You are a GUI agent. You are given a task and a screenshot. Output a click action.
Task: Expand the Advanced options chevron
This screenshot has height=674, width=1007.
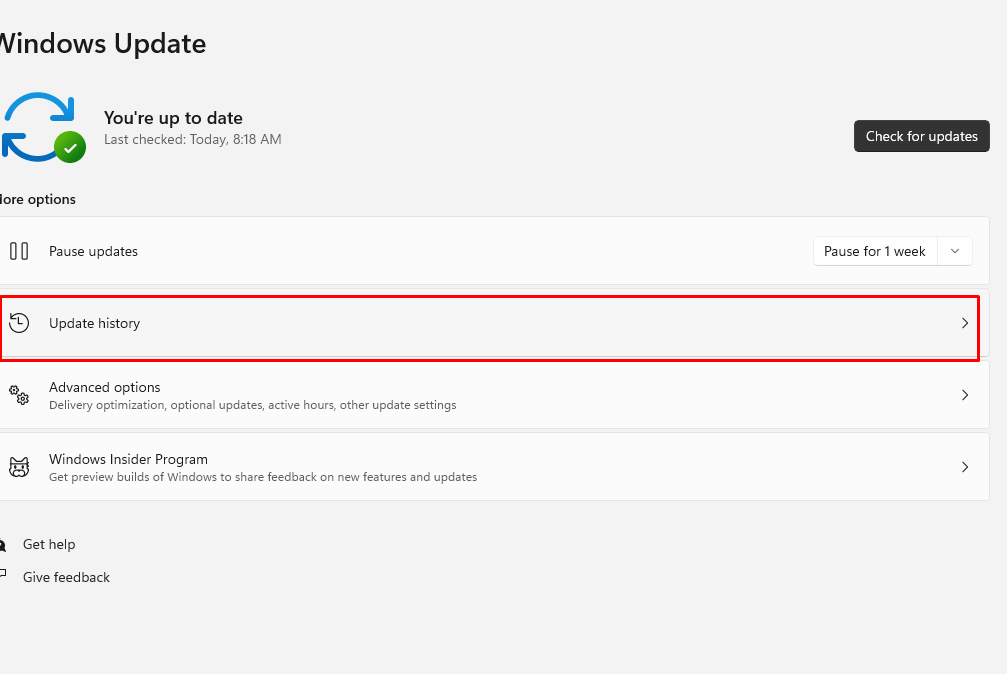click(x=965, y=395)
